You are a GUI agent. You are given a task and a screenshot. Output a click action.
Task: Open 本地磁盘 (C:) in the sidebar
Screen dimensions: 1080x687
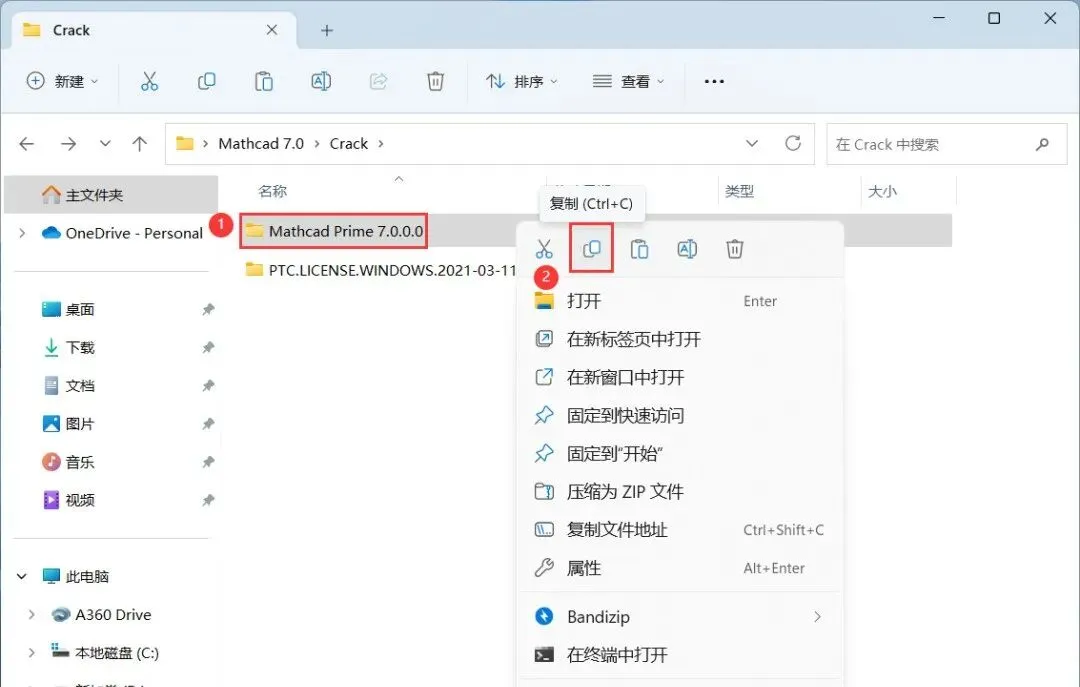coord(105,653)
